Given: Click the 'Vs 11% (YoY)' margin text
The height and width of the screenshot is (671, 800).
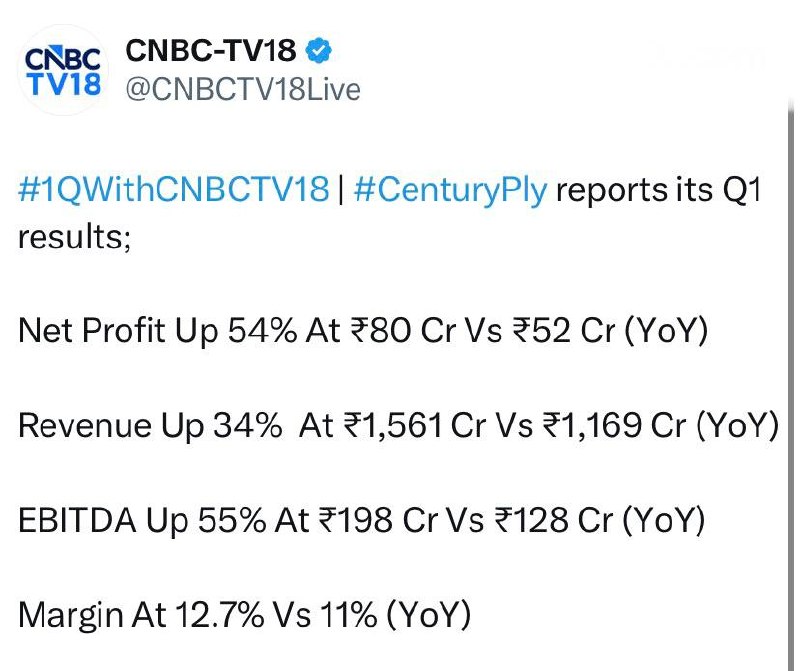Looking at the screenshot, I should (372, 615).
